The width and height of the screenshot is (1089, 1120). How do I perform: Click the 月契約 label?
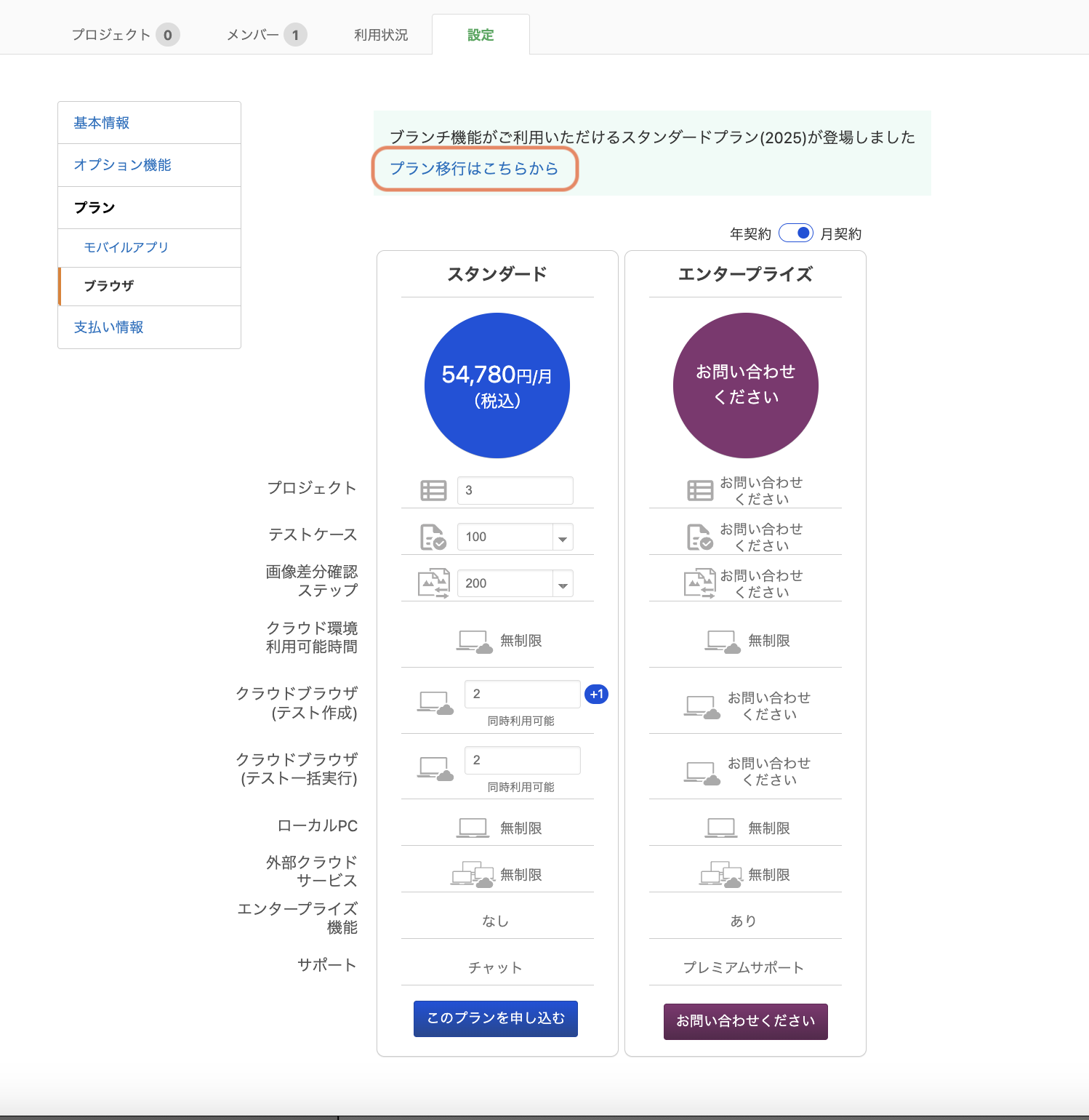841,234
